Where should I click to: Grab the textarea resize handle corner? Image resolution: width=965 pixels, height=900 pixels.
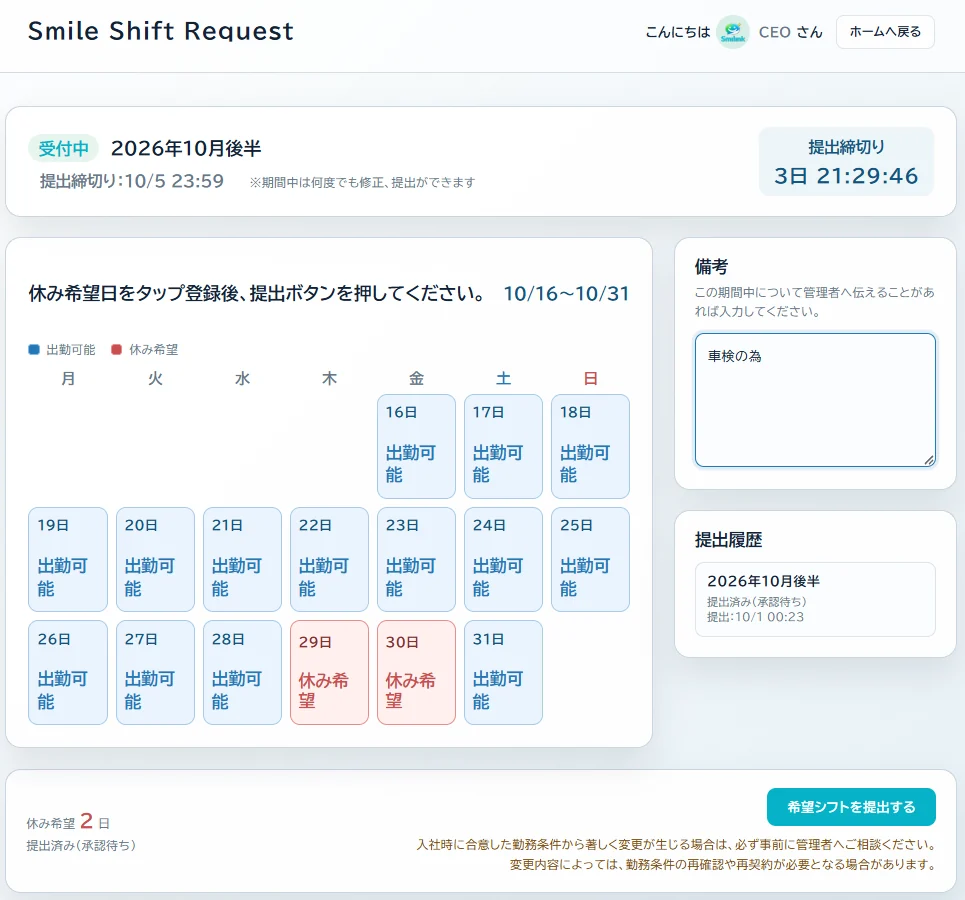tap(929, 460)
